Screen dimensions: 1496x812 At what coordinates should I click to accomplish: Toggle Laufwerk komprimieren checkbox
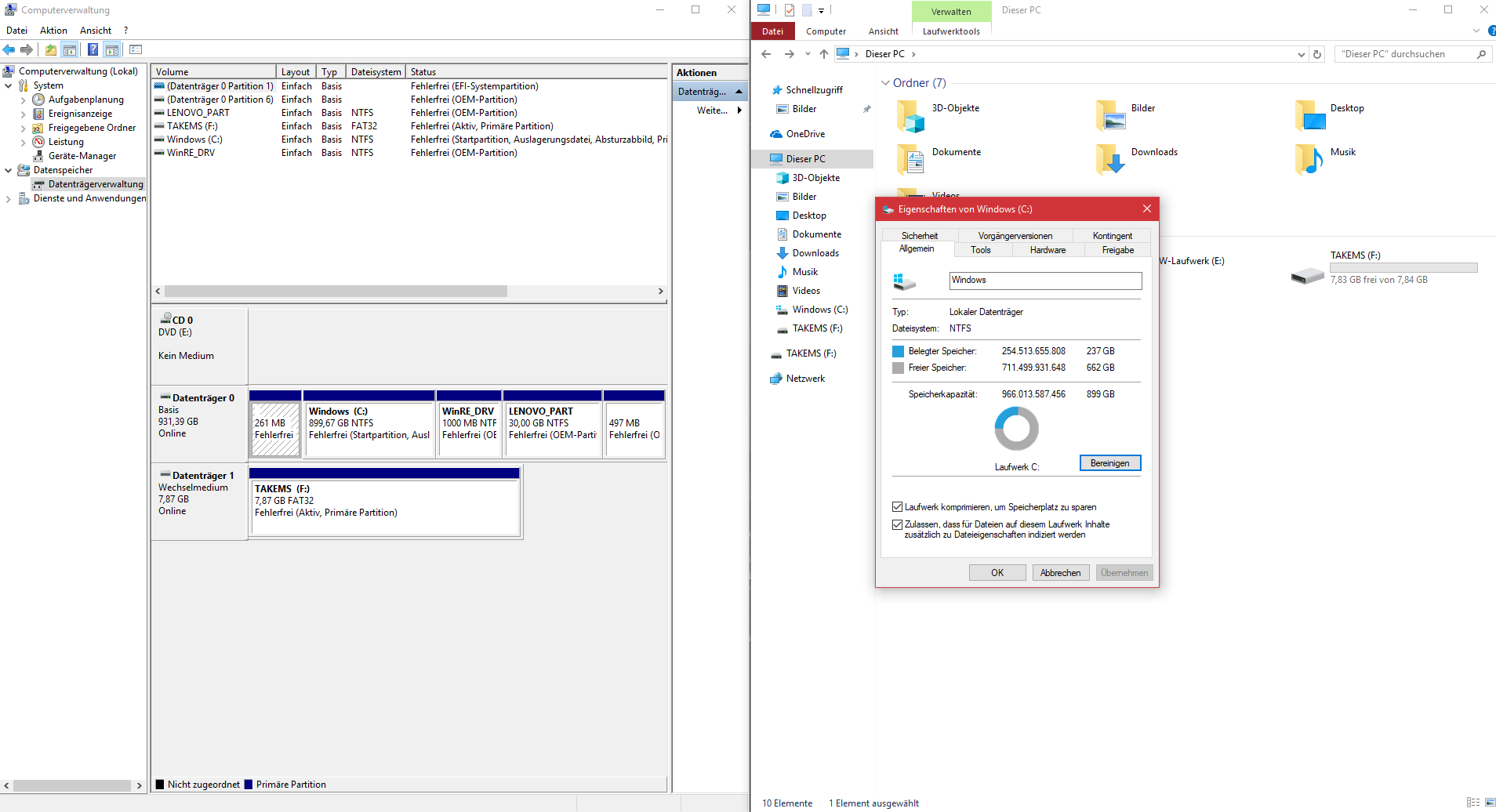(x=898, y=507)
